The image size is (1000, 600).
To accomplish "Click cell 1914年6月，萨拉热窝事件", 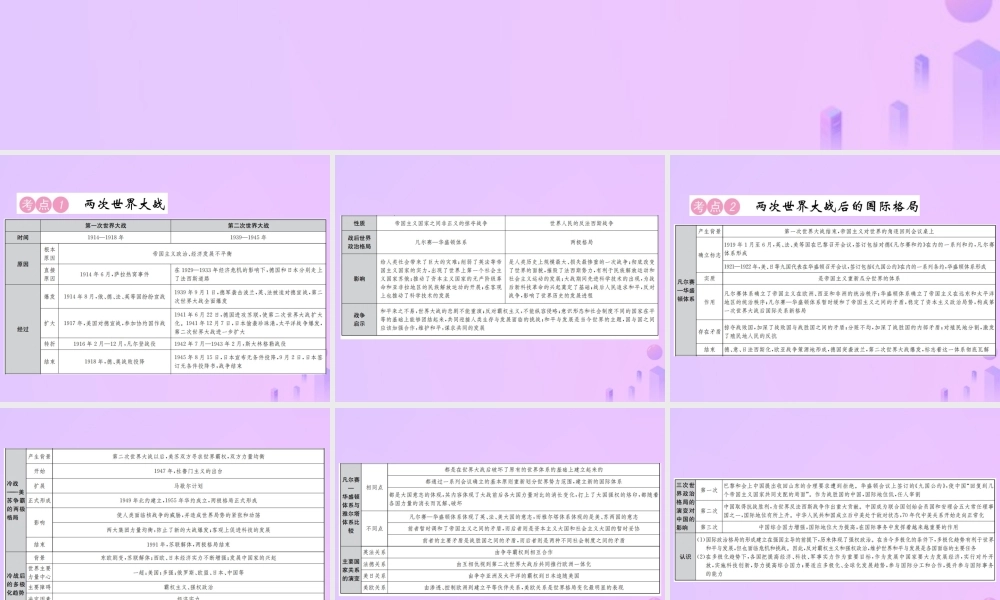I will pos(115,274).
